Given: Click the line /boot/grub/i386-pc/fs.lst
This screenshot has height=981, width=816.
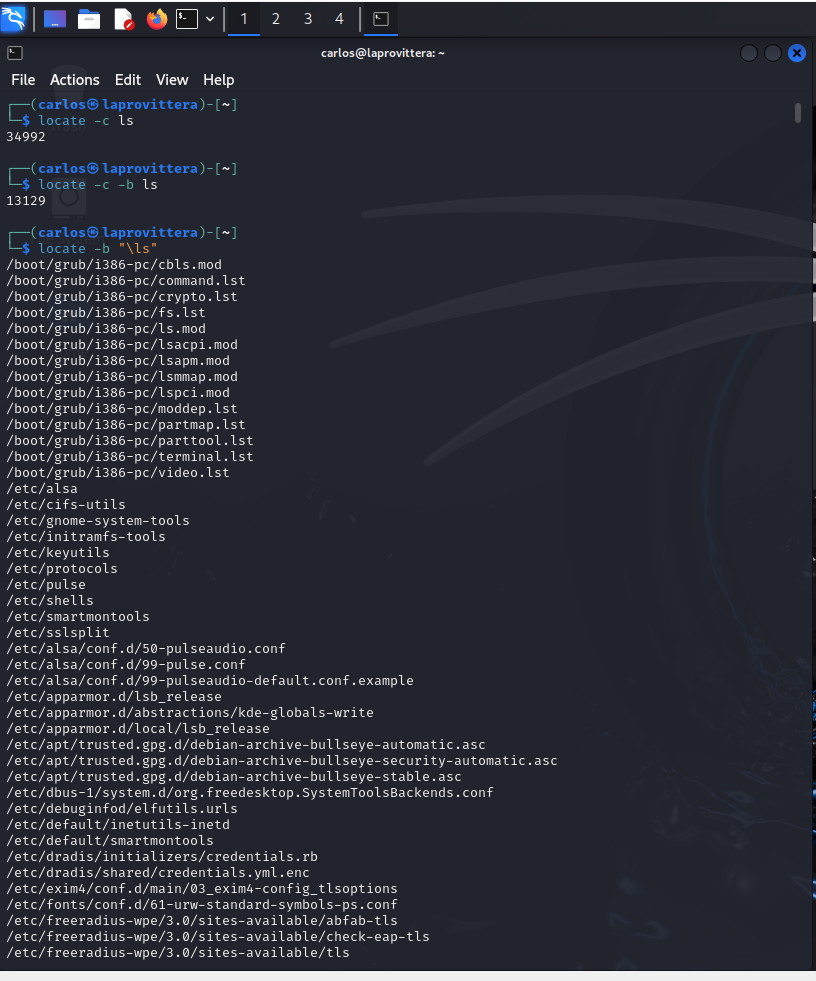Looking at the screenshot, I should (106, 312).
